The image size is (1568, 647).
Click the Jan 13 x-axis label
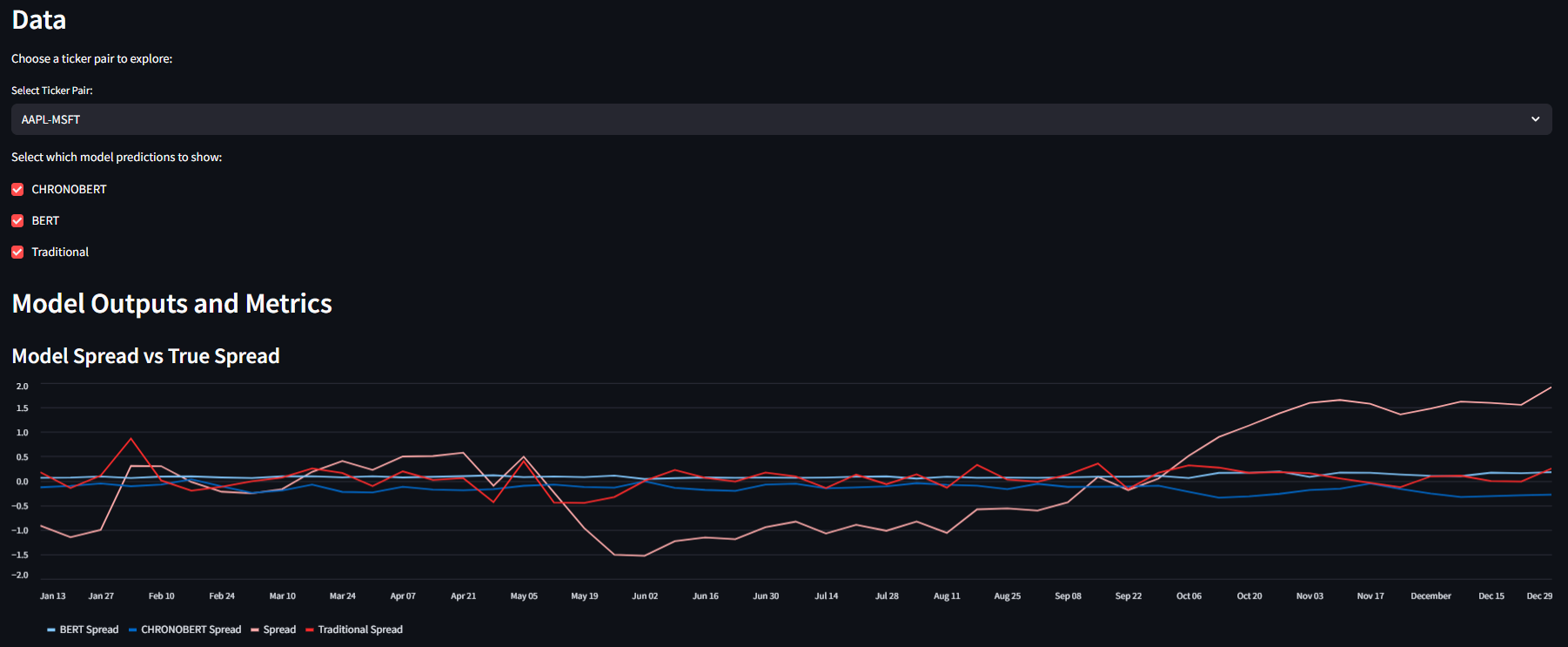point(52,596)
